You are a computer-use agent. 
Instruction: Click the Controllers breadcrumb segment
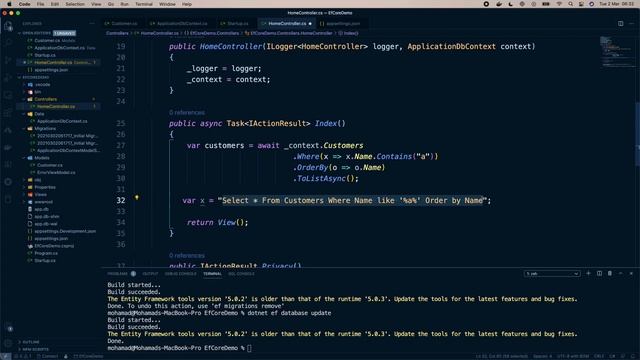point(117,33)
